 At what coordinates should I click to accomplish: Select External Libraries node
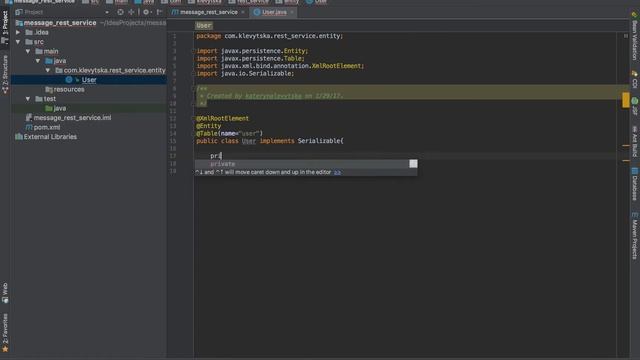click(50, 137)
